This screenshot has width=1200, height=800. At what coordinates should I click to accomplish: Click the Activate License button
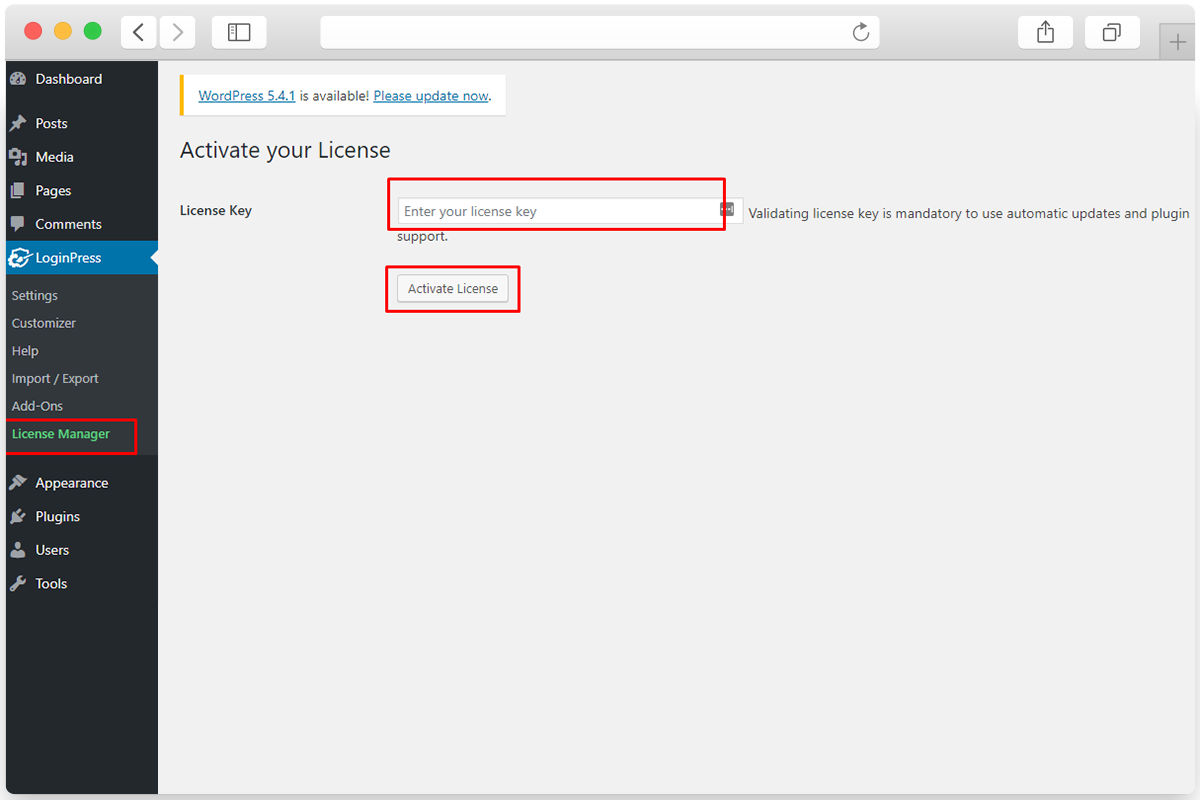453,289
